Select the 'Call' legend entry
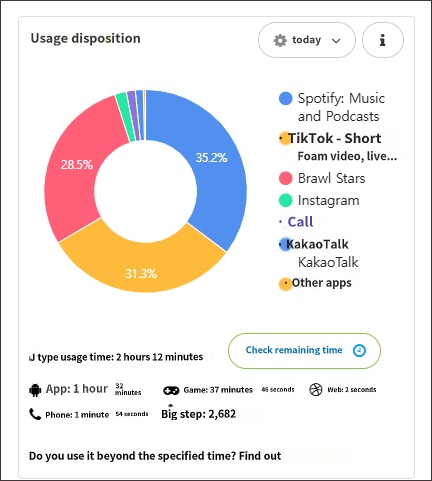The image size is (432, 481). click(300, 222)
